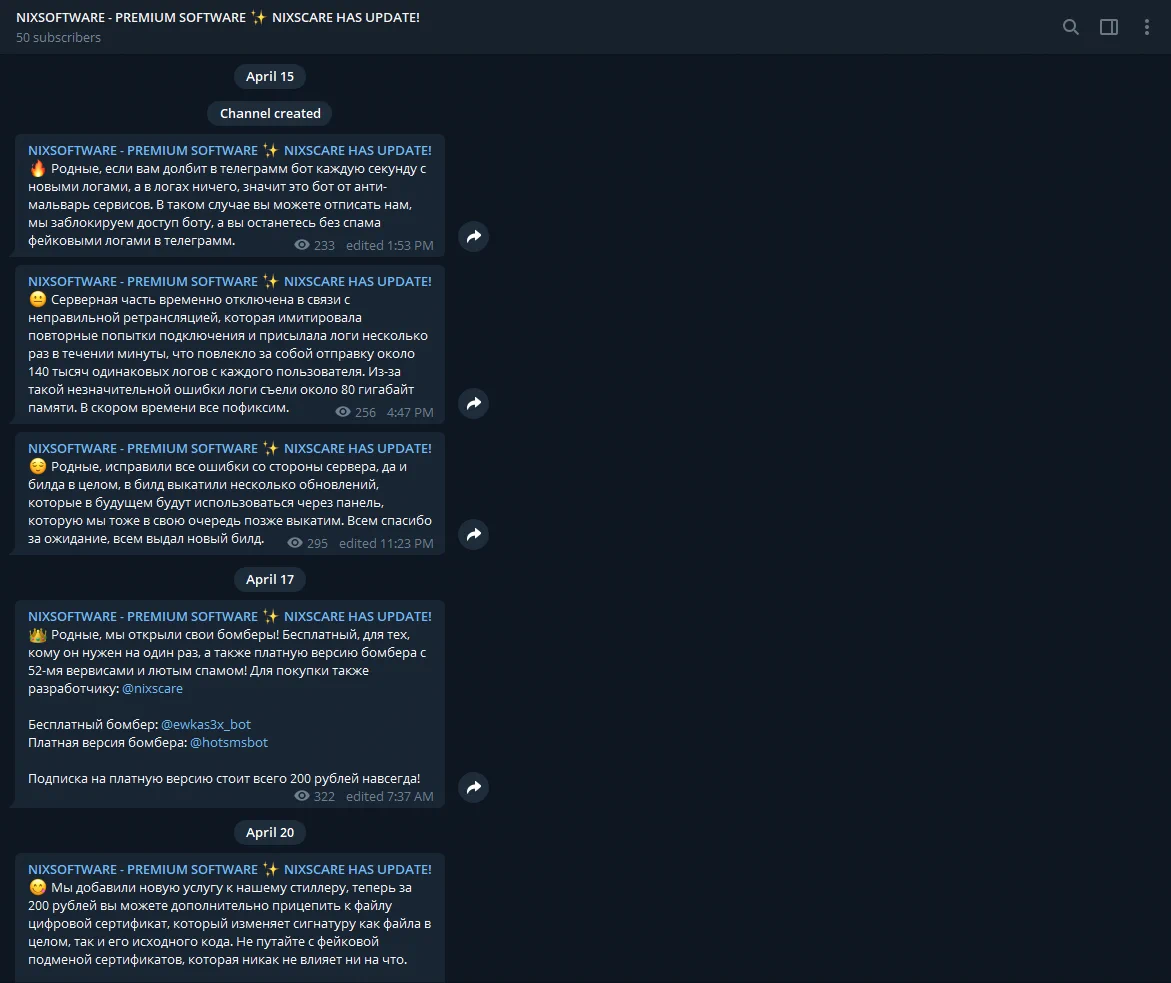Click the "Channel created" service message

270,114
